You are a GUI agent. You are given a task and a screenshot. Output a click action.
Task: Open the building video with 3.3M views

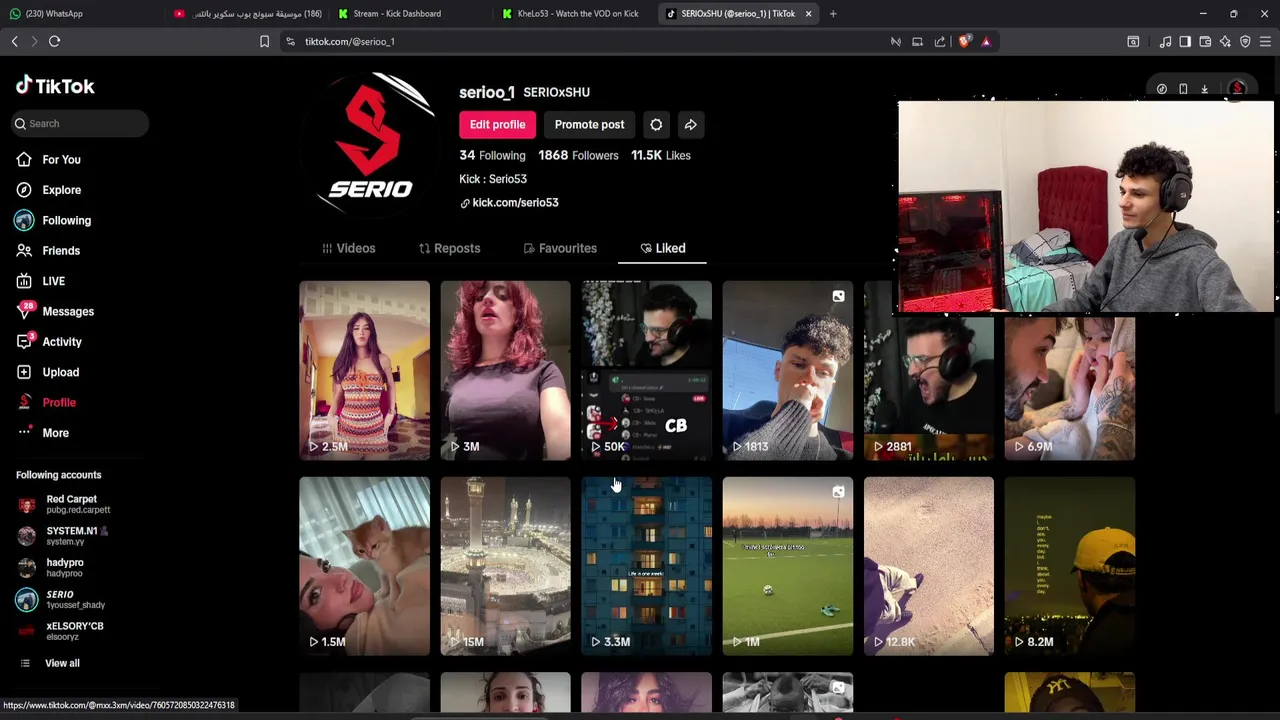click(x=646, y=566)
